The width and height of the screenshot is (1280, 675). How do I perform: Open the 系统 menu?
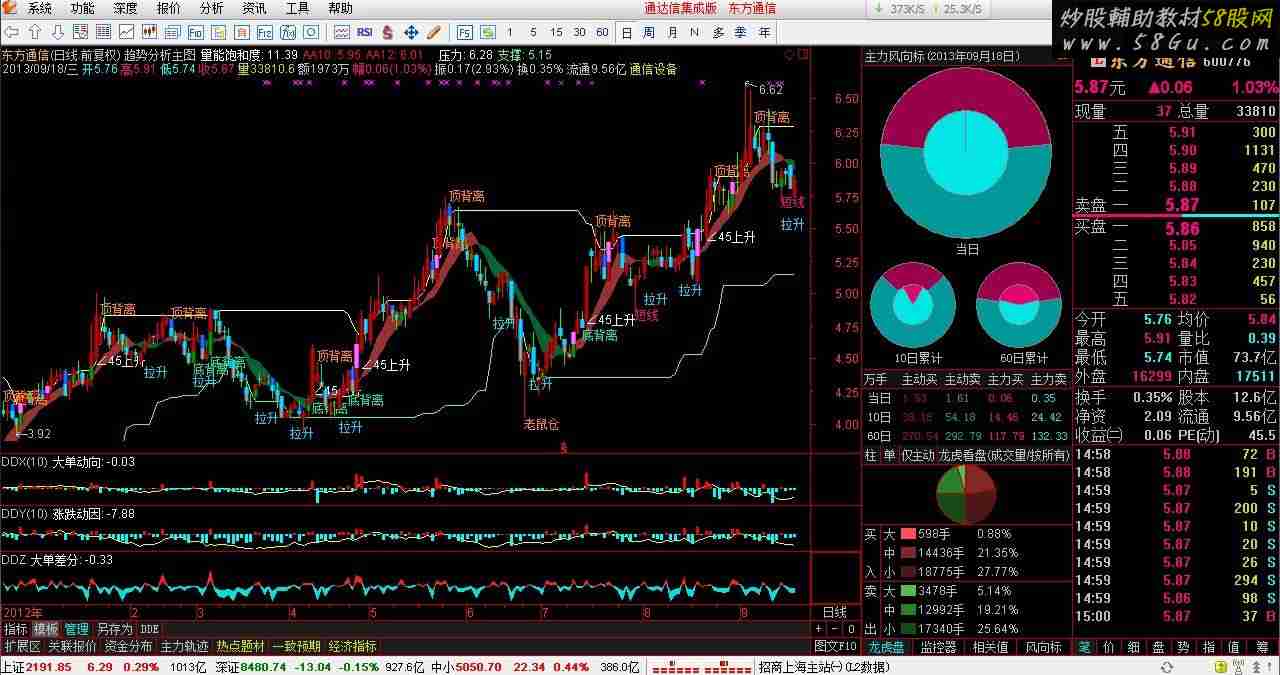[39, 8]
